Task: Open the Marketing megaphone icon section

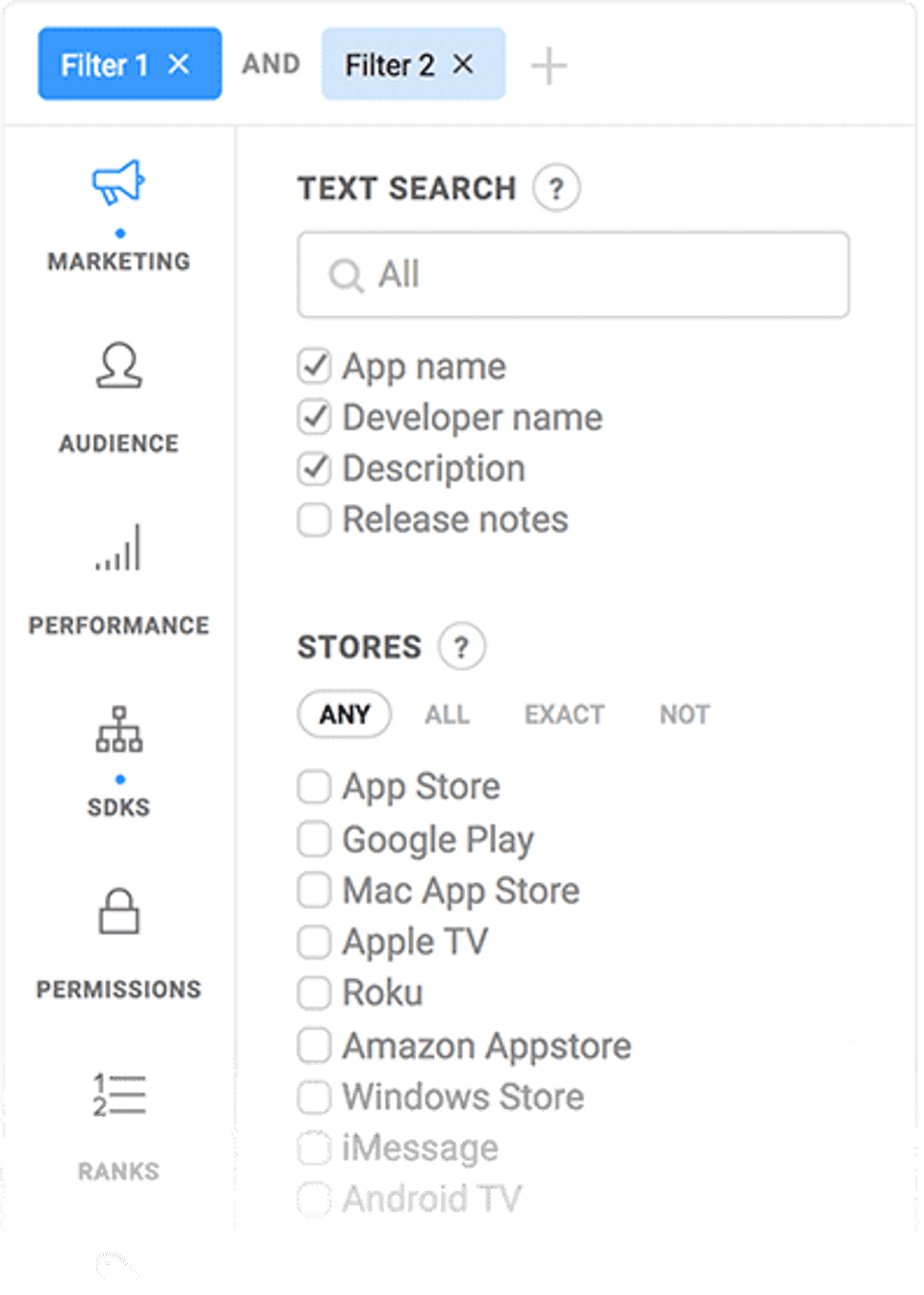Action: (x=118, y=183)
